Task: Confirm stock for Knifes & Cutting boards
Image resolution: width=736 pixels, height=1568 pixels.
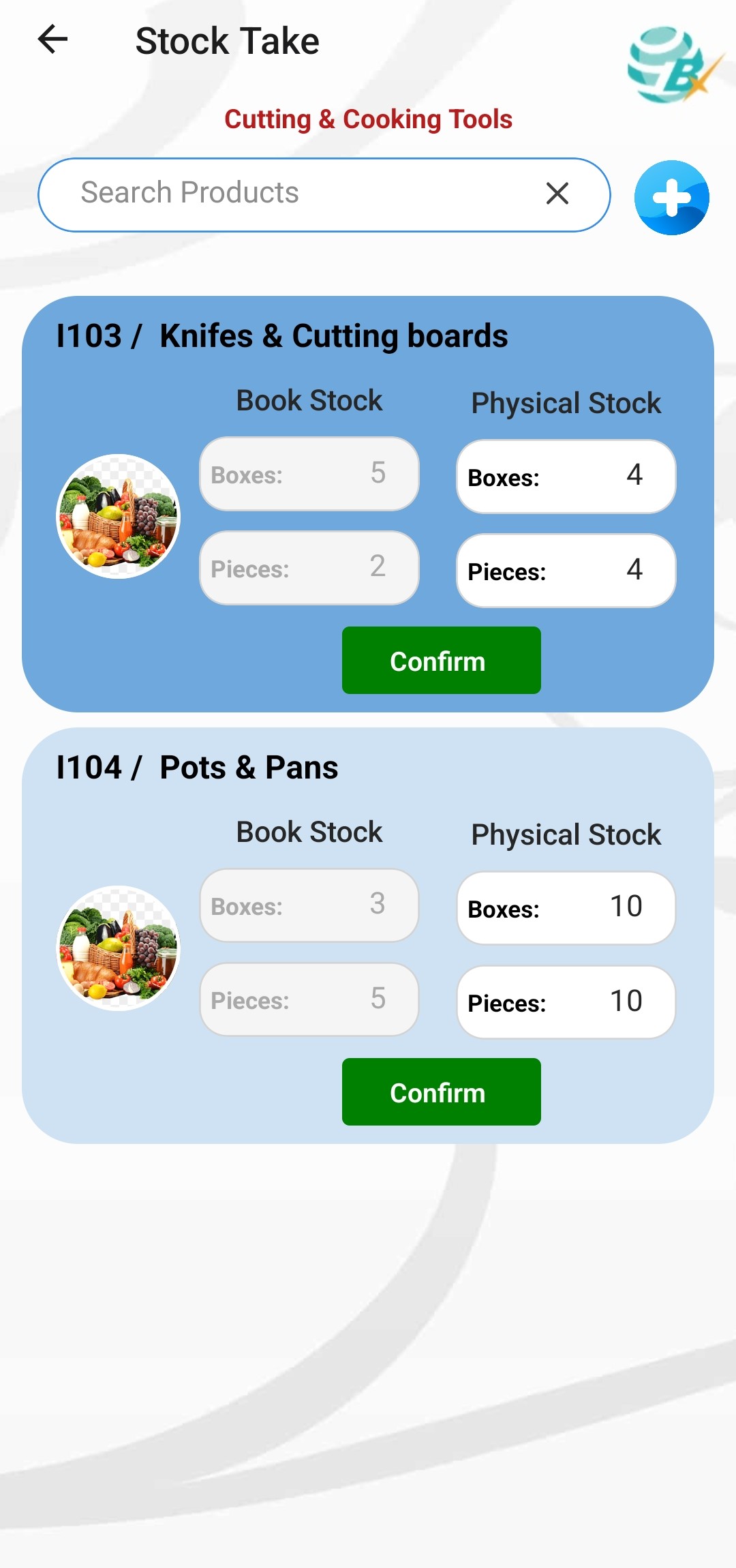Action: 442,661
